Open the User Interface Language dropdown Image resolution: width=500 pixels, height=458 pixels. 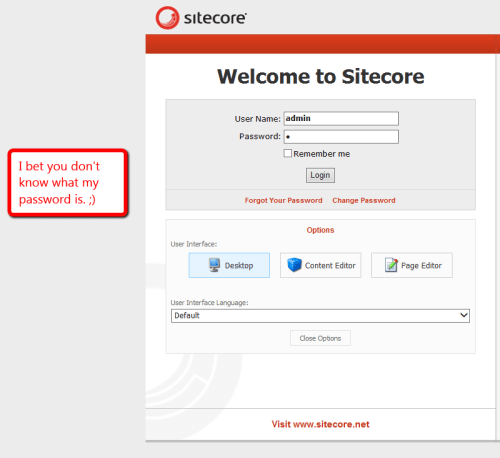click(x=320, y=316)
